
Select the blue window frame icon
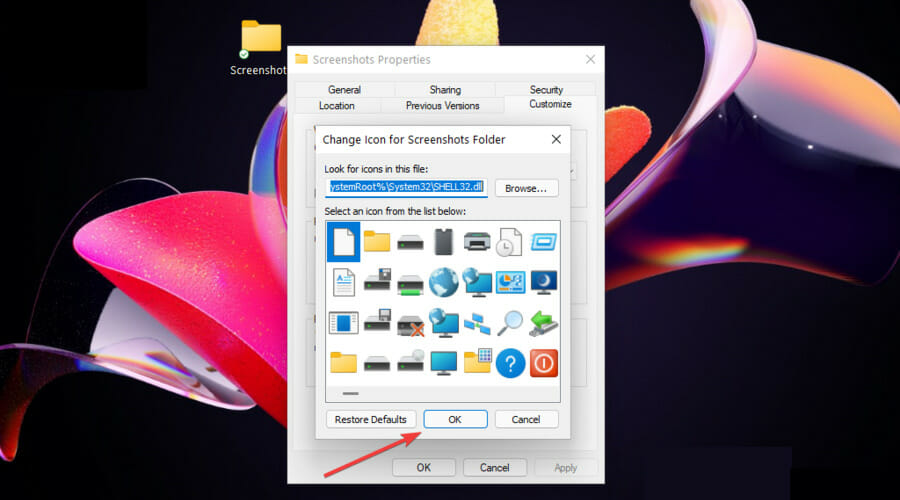[543, 242]
